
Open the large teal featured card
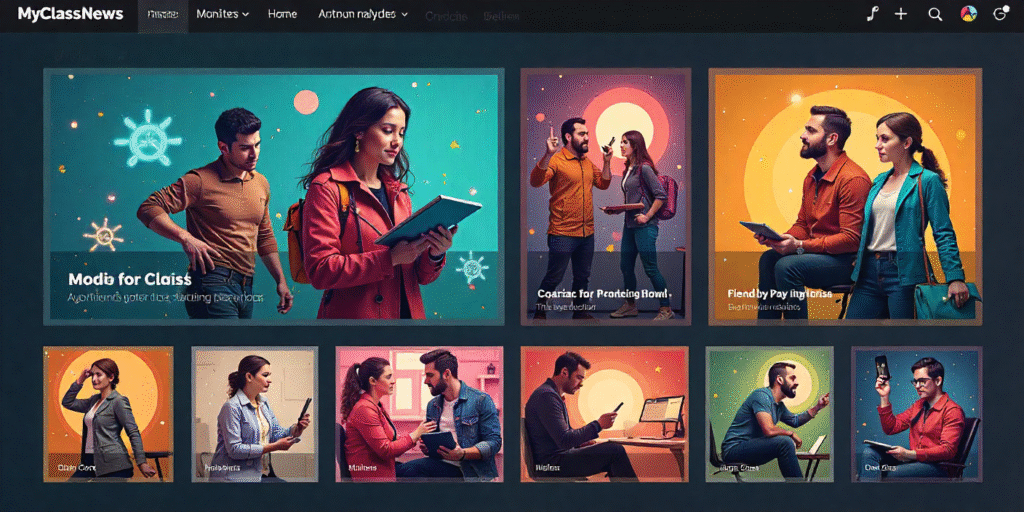[x=272, y=196]
